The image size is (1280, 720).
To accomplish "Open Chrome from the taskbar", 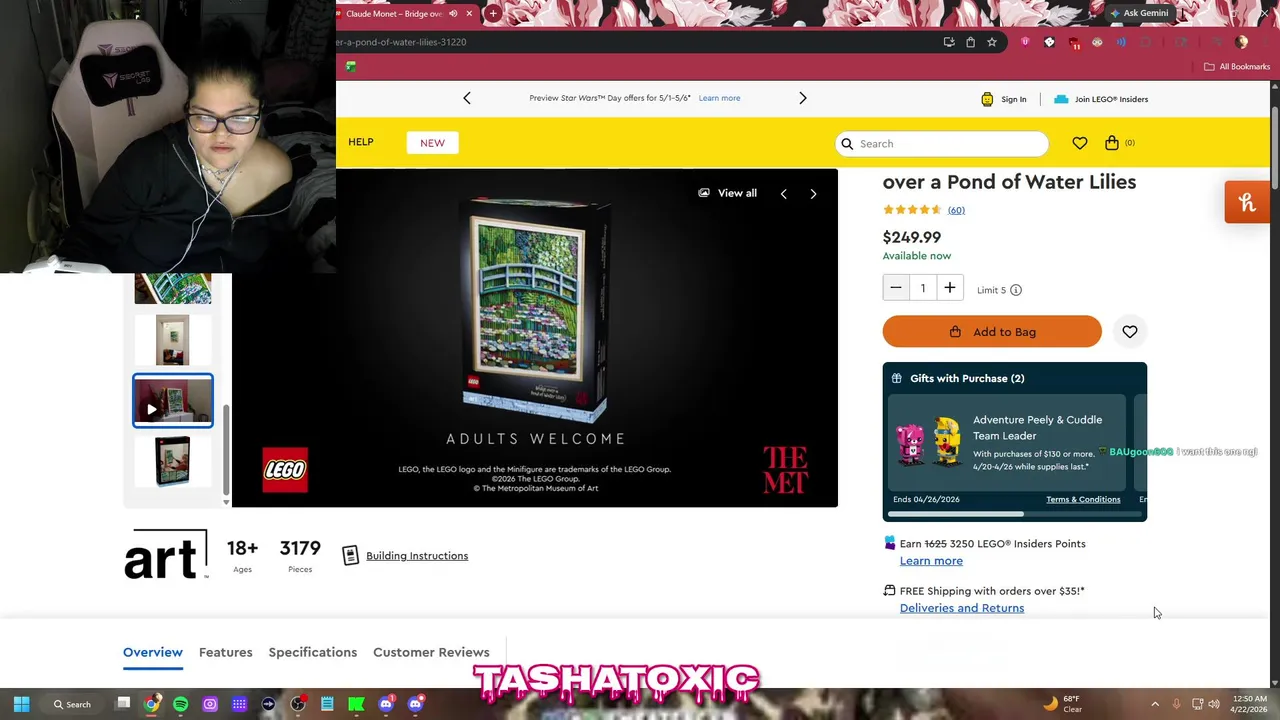I will pos(152,704).
